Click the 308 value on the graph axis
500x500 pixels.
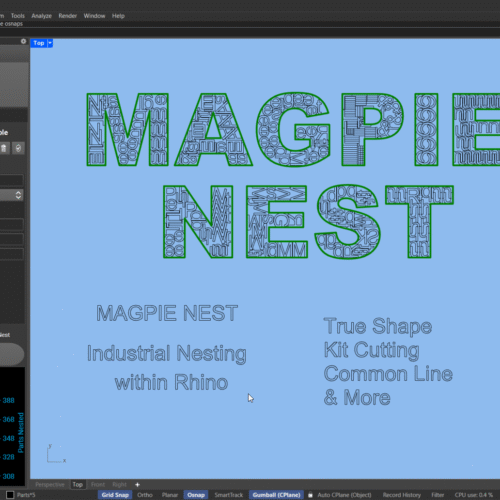8,476
